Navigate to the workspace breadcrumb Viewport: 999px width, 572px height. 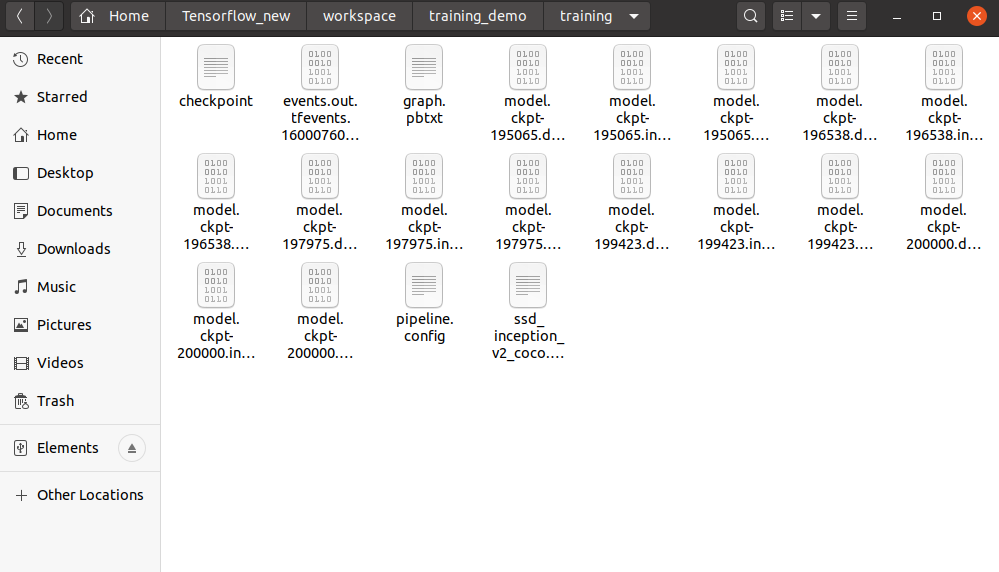[x=359, y=16]
